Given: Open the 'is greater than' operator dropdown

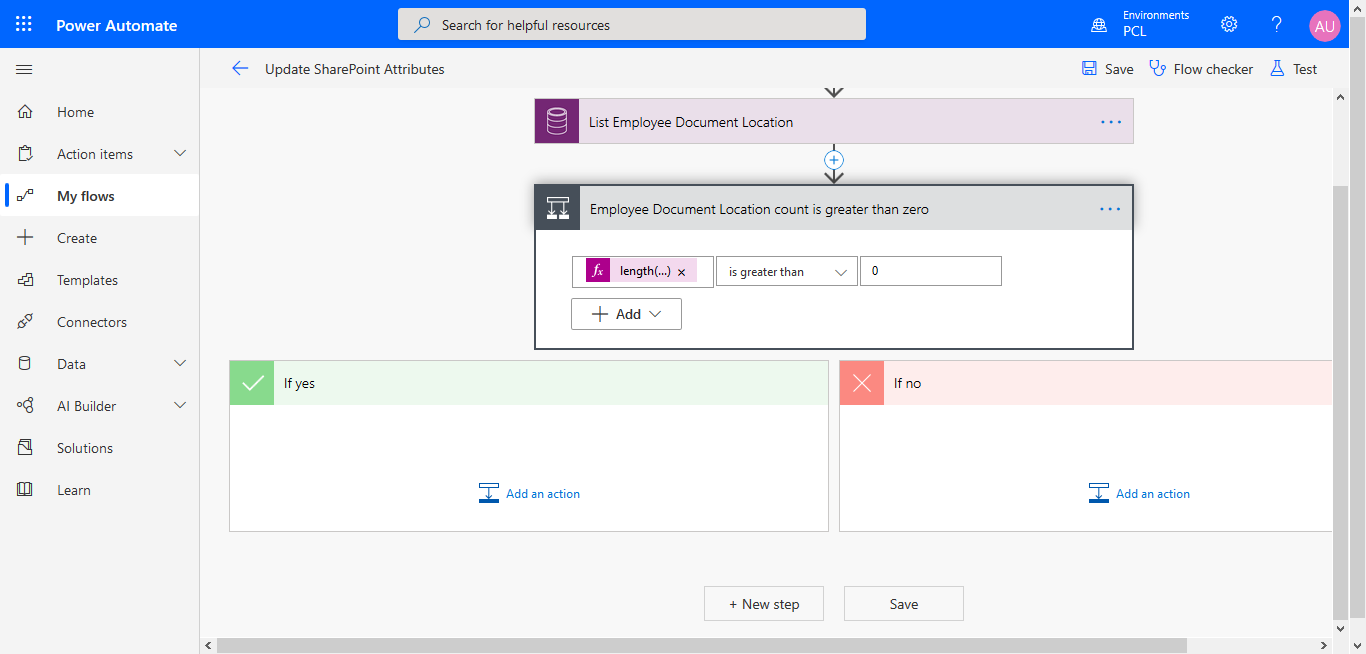Looking at the screenshot, I should [x=787, y=272].
